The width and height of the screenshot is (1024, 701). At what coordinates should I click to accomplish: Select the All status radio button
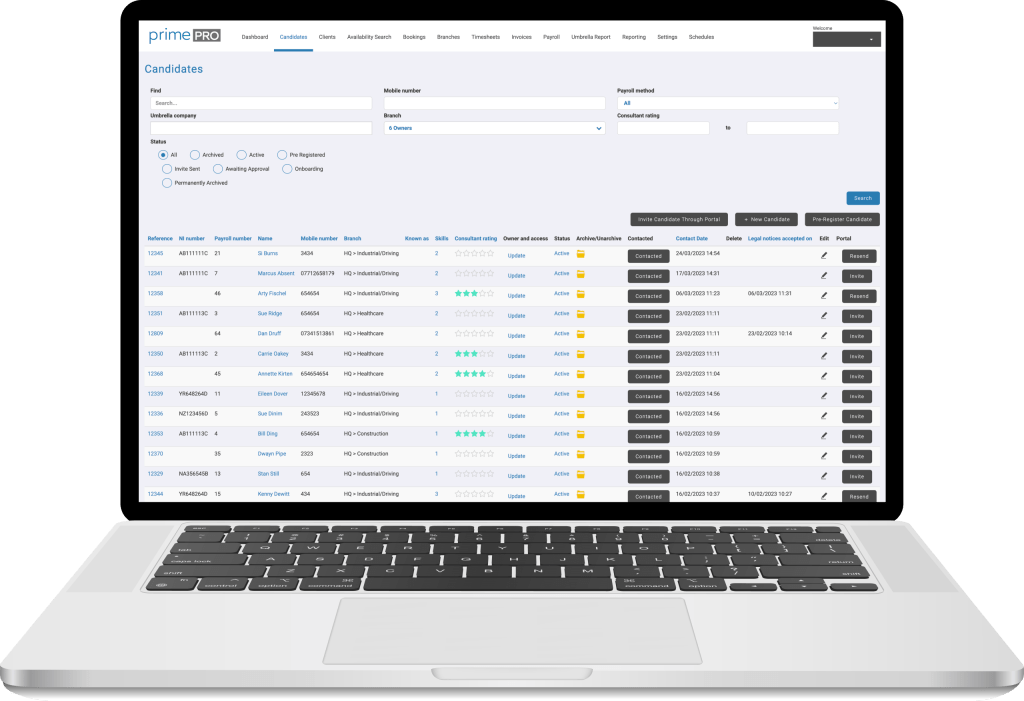tap(163, 155)
